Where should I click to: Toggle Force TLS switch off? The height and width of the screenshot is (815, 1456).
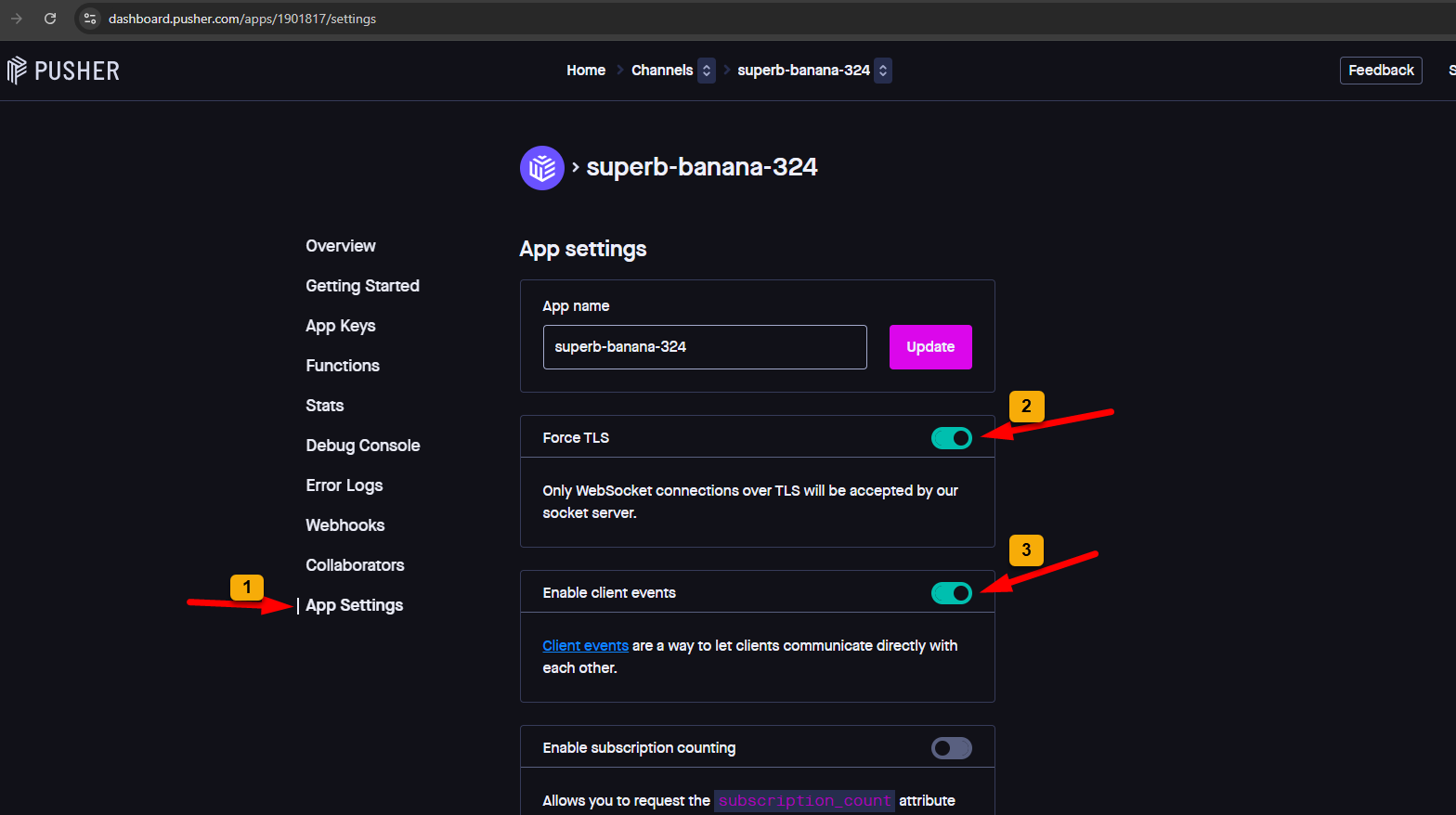[952, 438]
